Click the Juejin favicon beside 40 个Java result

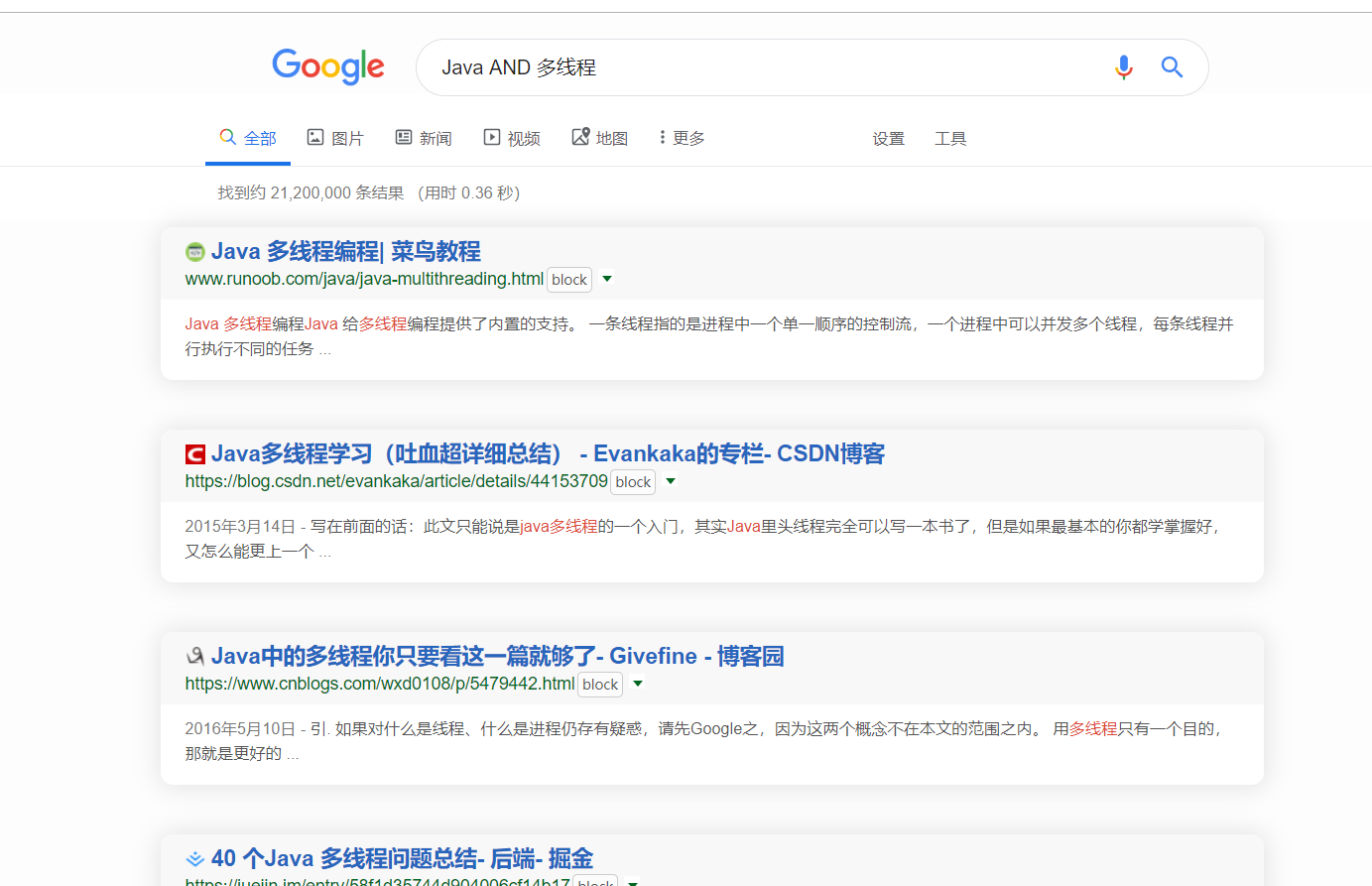click(194, 859)
